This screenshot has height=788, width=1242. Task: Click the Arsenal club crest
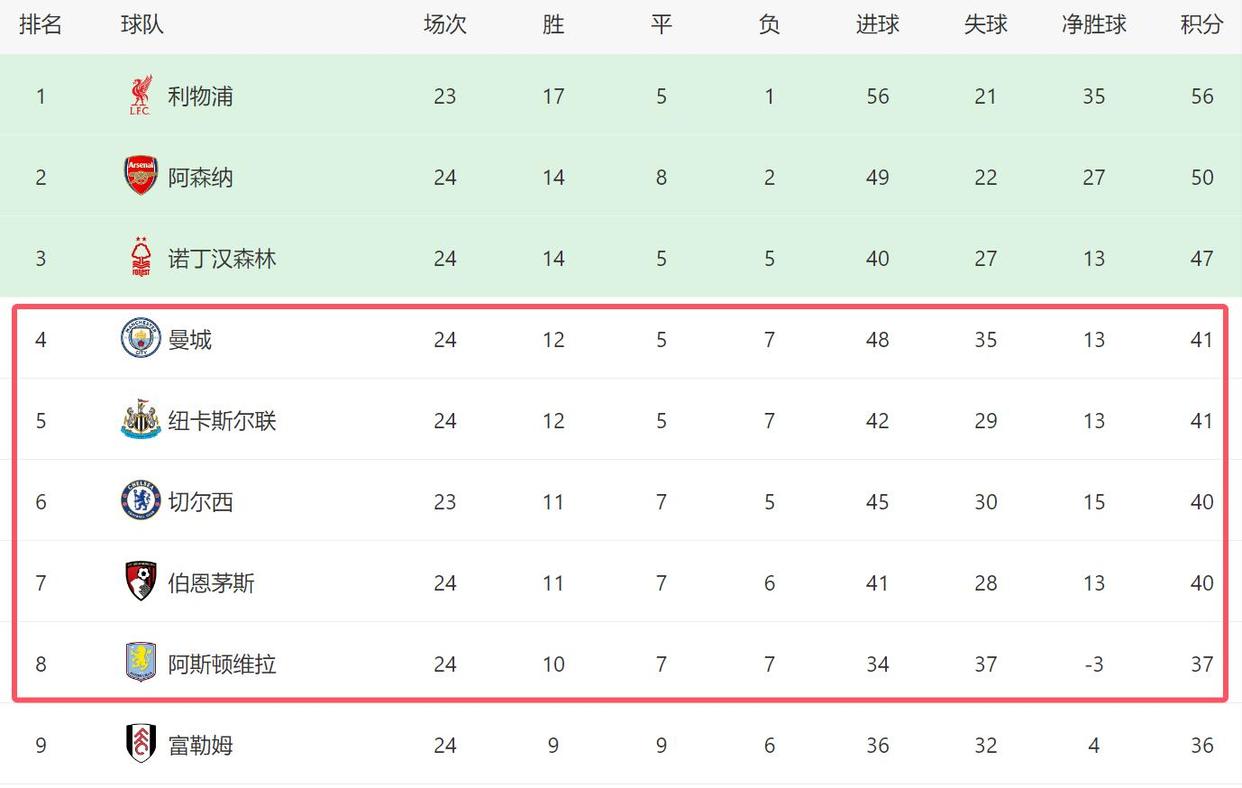click(x=141, y=176)
